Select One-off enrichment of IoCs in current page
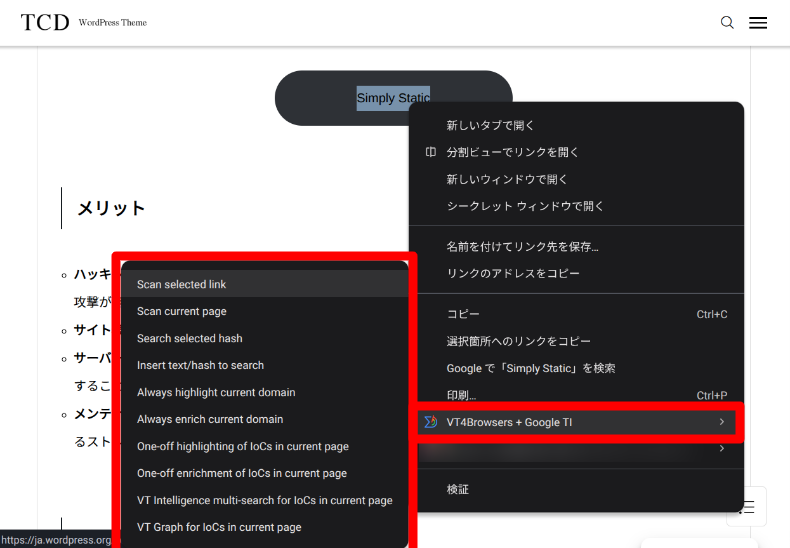Viewport: 790px width, 548px height. [265, 473]
